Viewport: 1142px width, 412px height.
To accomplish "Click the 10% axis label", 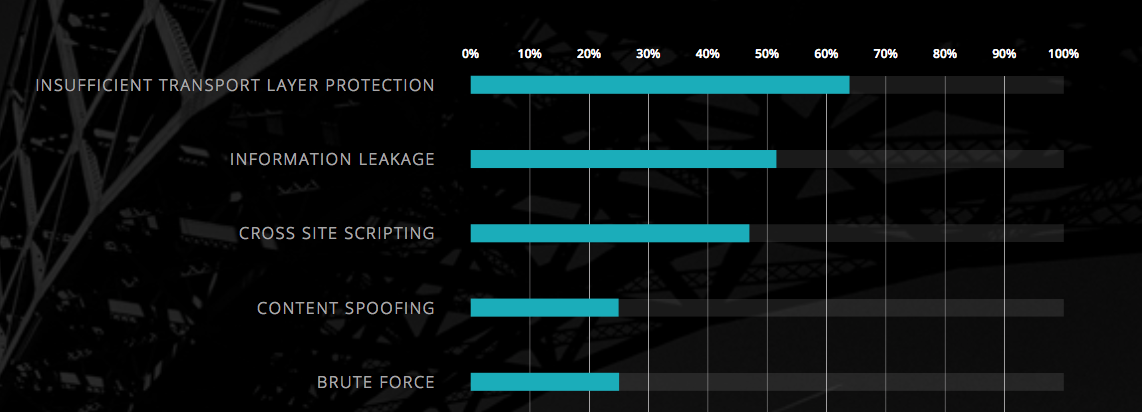I will [x=529, y=54].
